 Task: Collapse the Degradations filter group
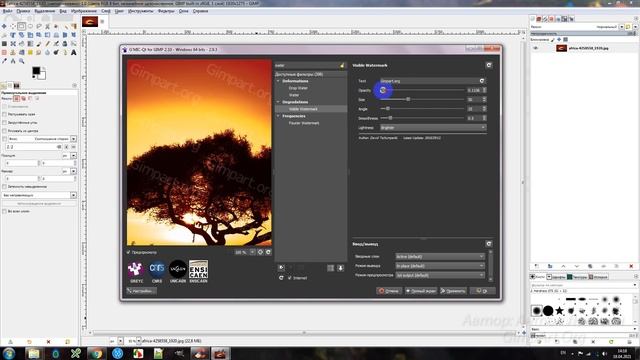click(x=278, y=102)
